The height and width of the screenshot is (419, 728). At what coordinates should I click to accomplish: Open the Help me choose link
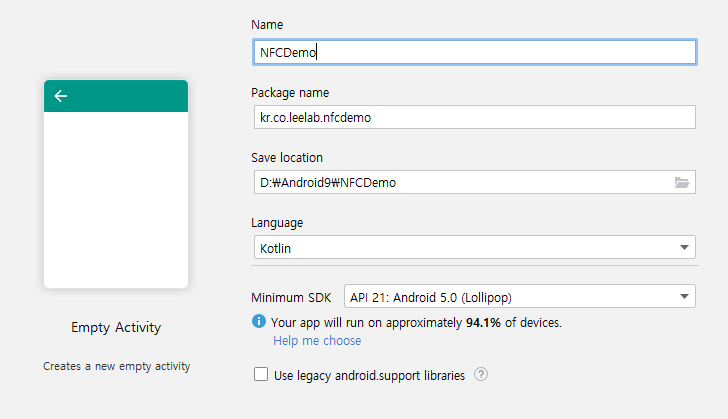coord(317,341)
